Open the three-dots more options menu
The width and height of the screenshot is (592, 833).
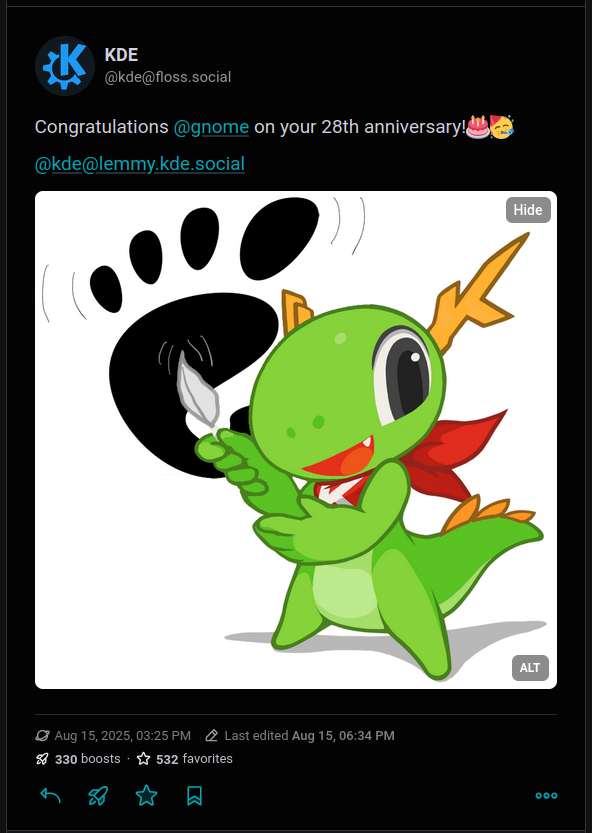(x=546, y=795)
